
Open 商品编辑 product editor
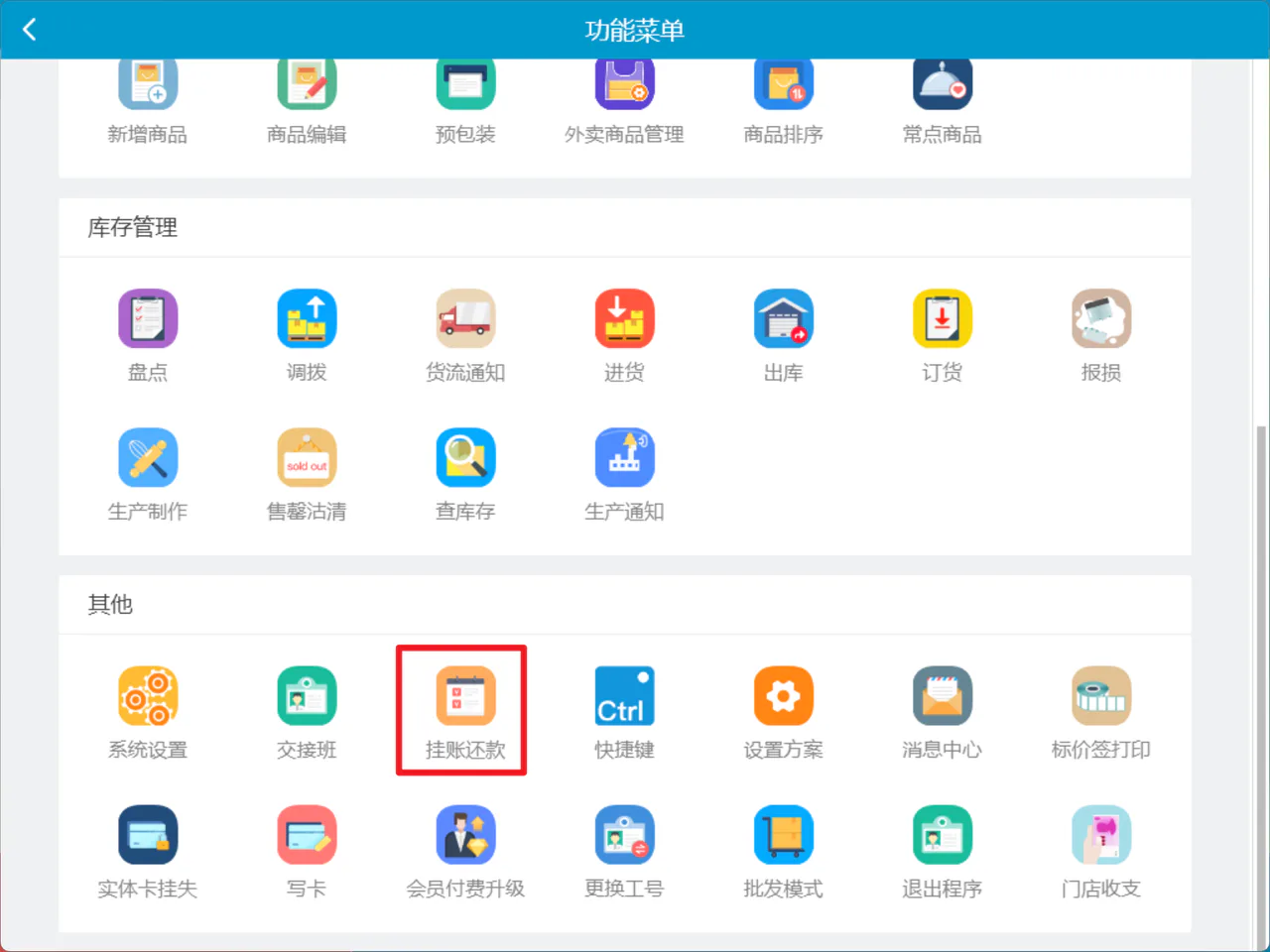pos(307,101)
